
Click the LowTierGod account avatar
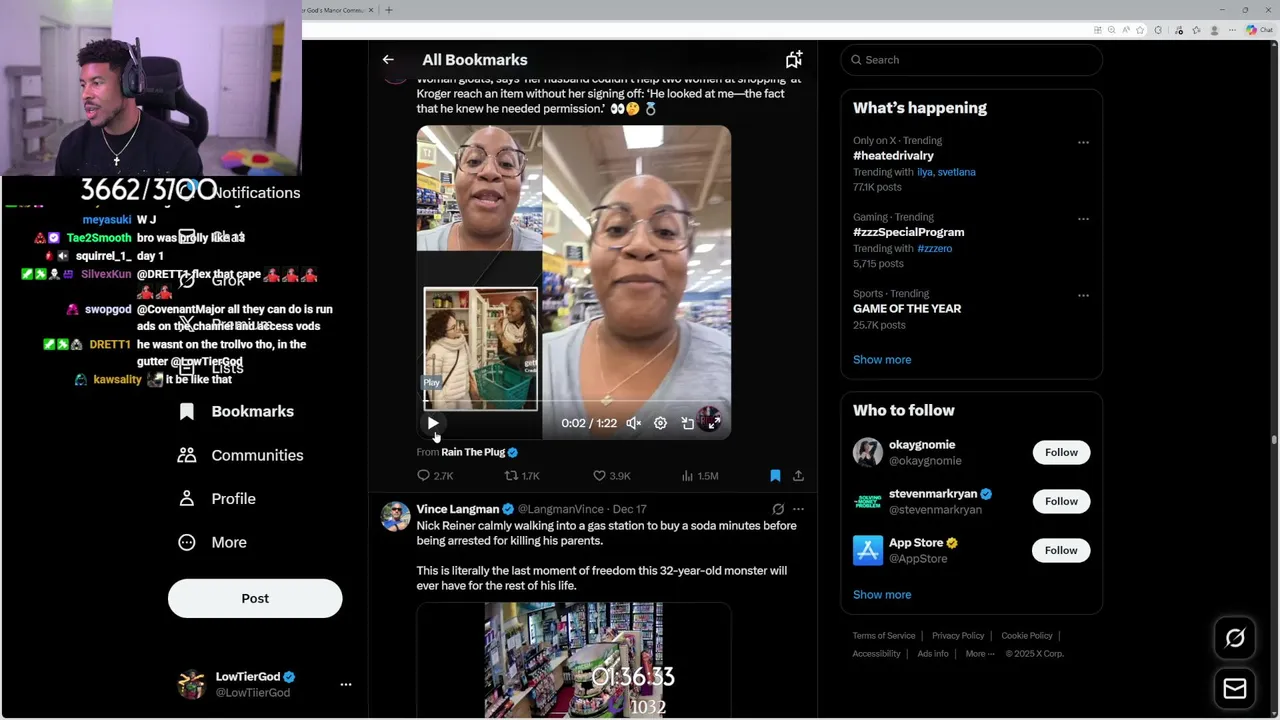191,685
